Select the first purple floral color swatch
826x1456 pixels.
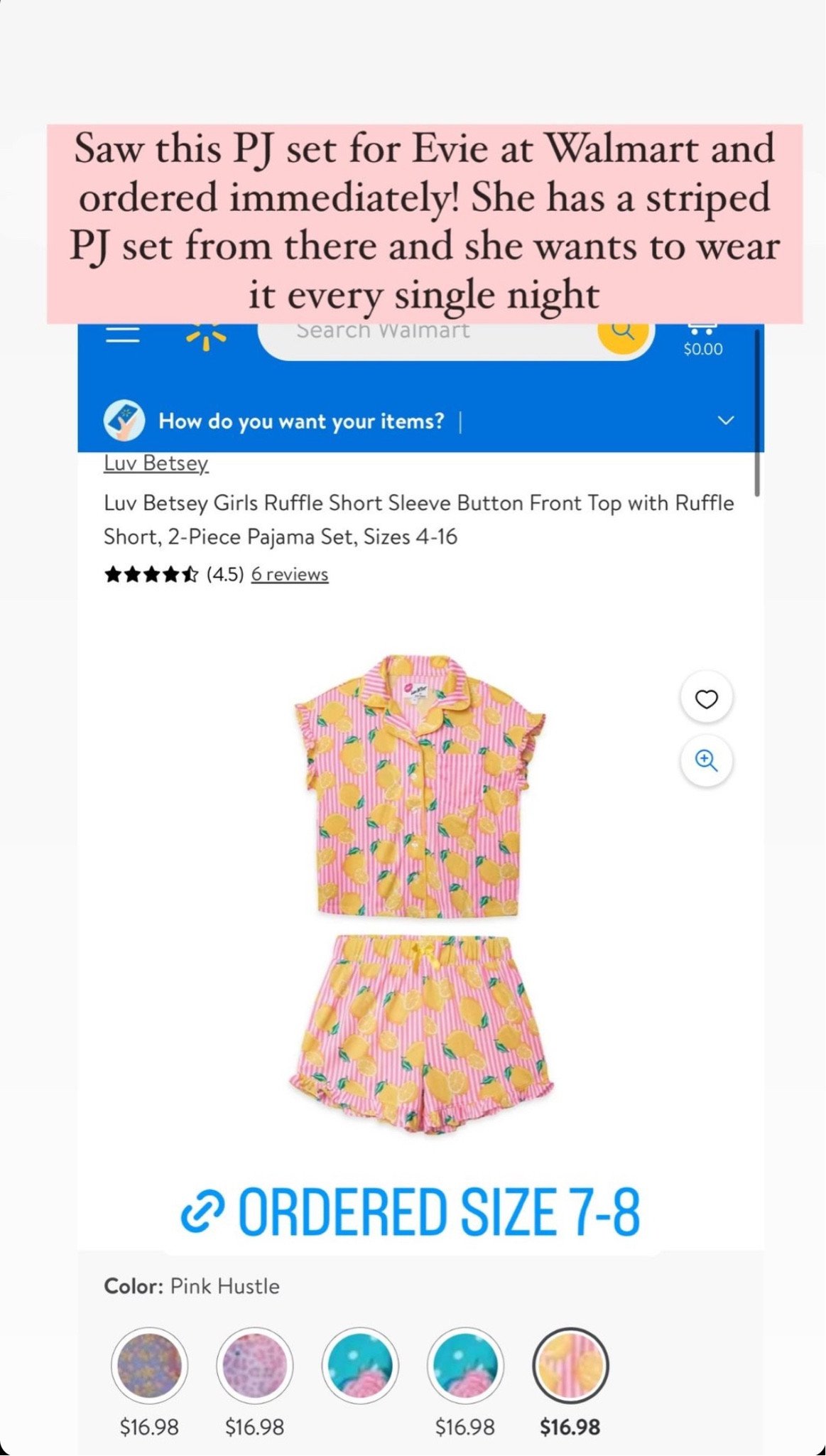pyautogui.click(x=149, y=1365)
